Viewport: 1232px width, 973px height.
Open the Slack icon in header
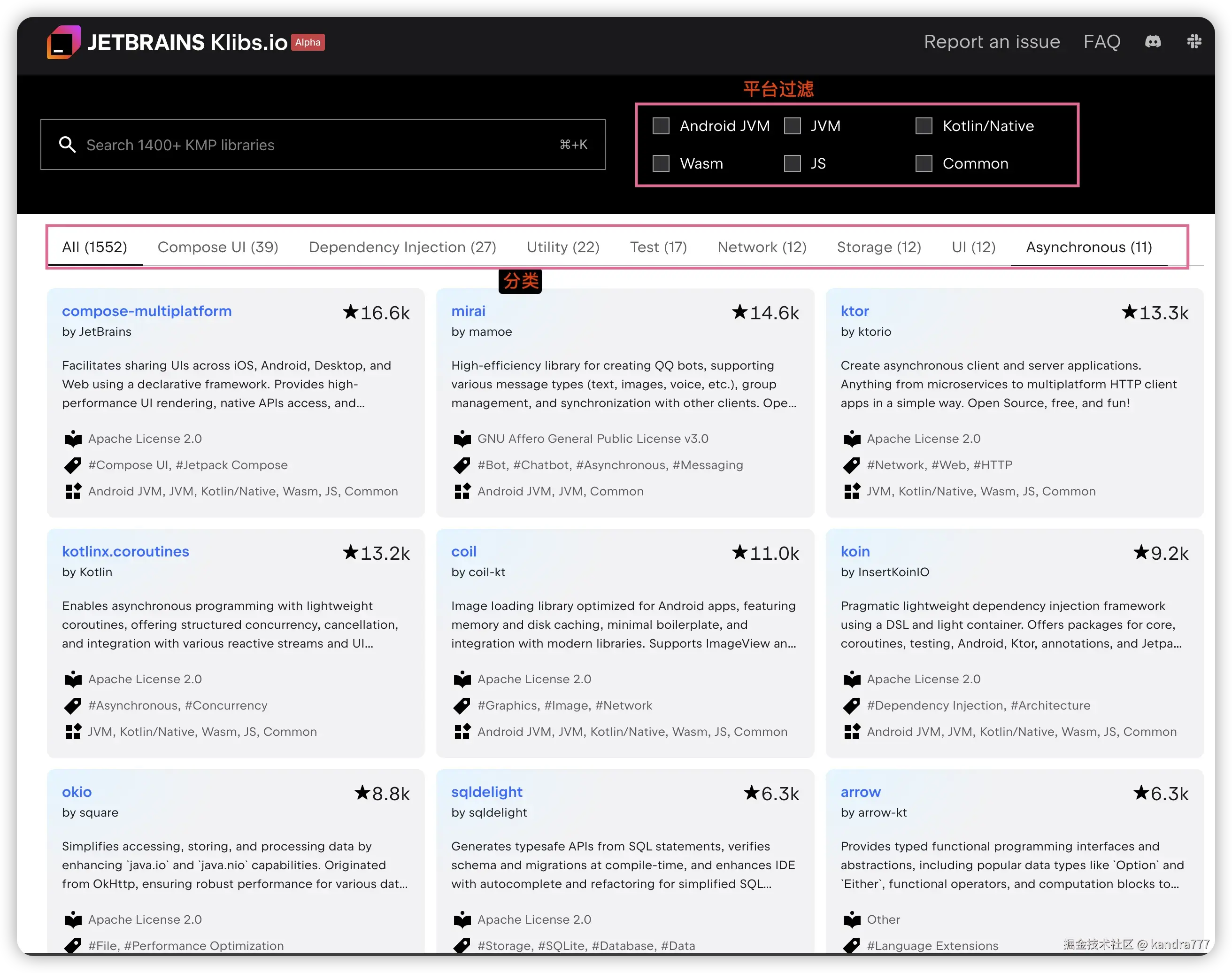[x=1194, y=42]
